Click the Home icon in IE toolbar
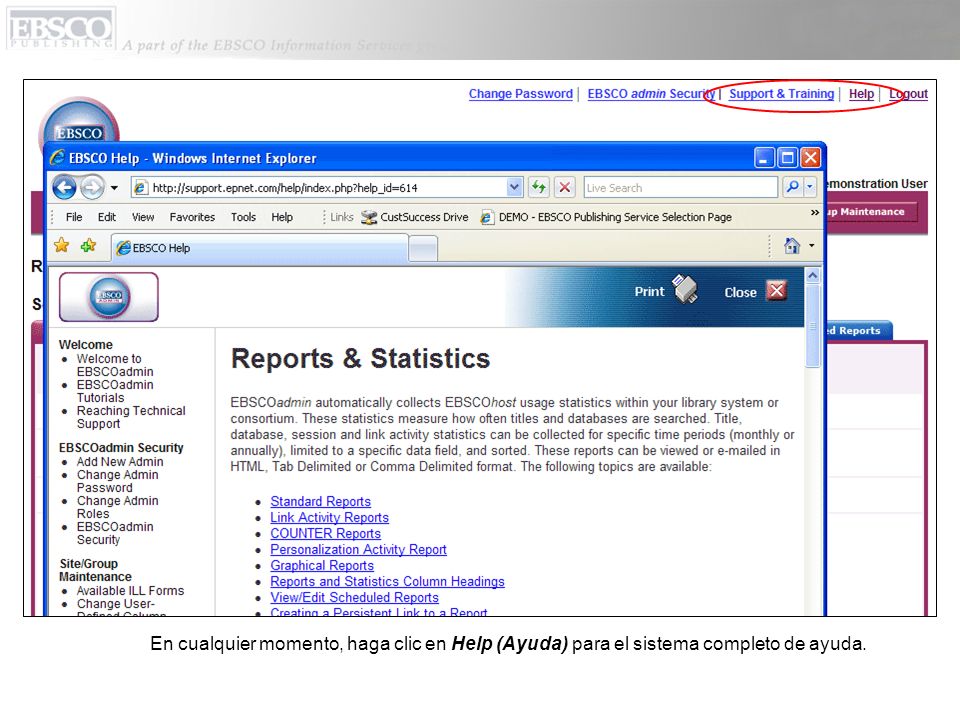This screenshot has height=720, width=960. pos(792,246)
